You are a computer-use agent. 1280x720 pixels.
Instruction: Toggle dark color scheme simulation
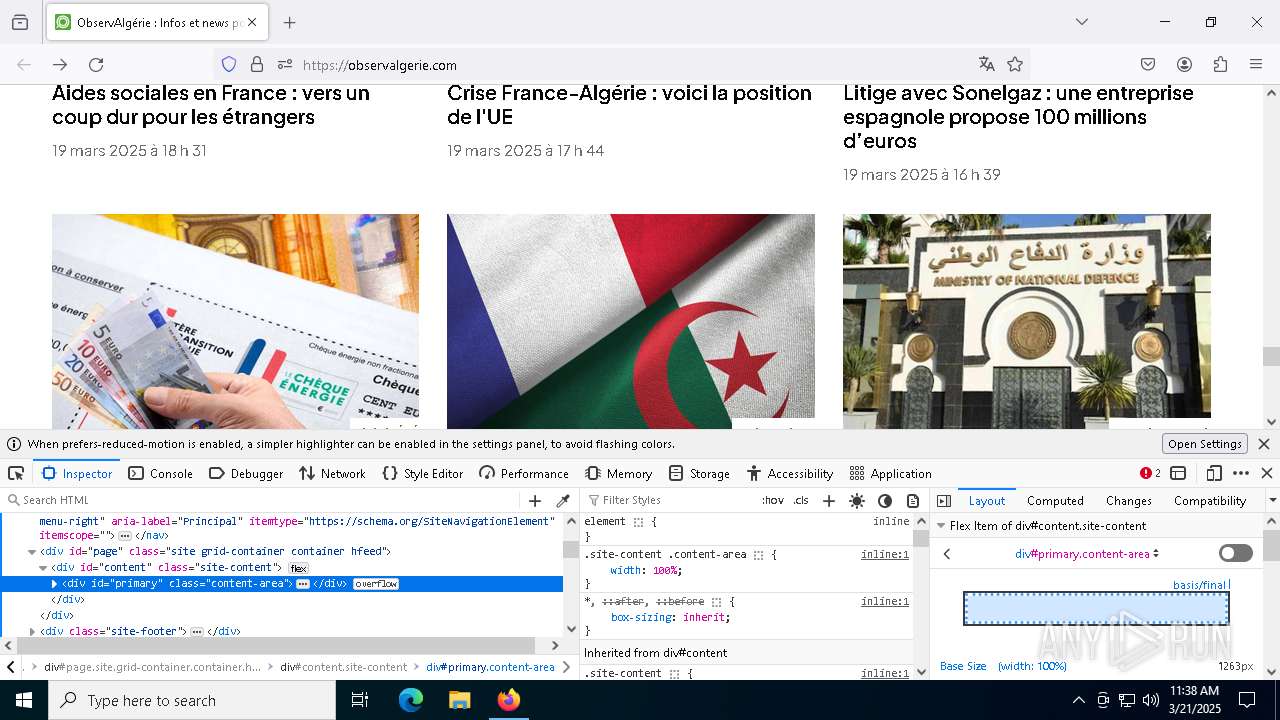point(885,501)
